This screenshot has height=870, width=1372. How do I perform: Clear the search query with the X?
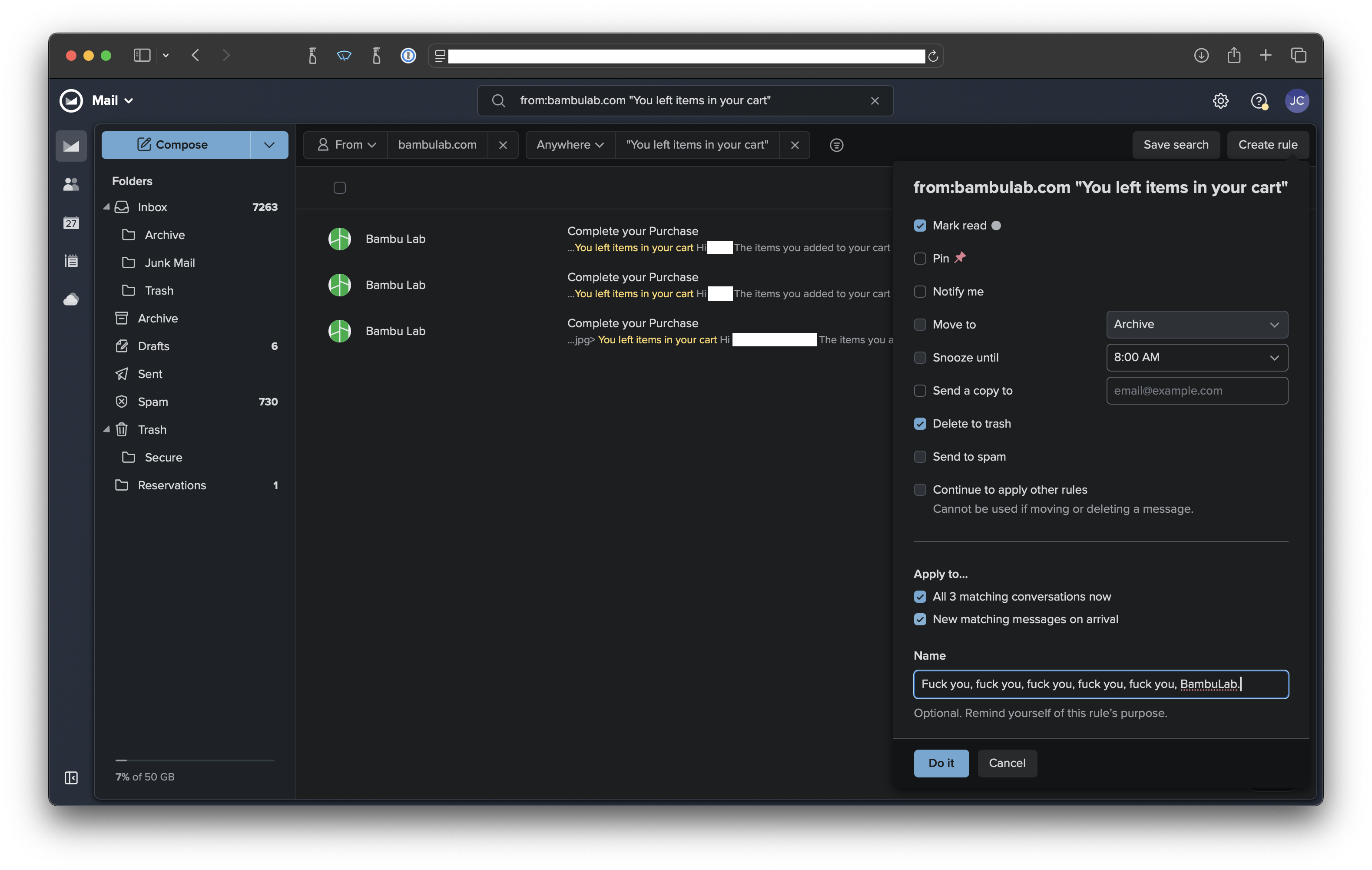click(x=875, y=101)
